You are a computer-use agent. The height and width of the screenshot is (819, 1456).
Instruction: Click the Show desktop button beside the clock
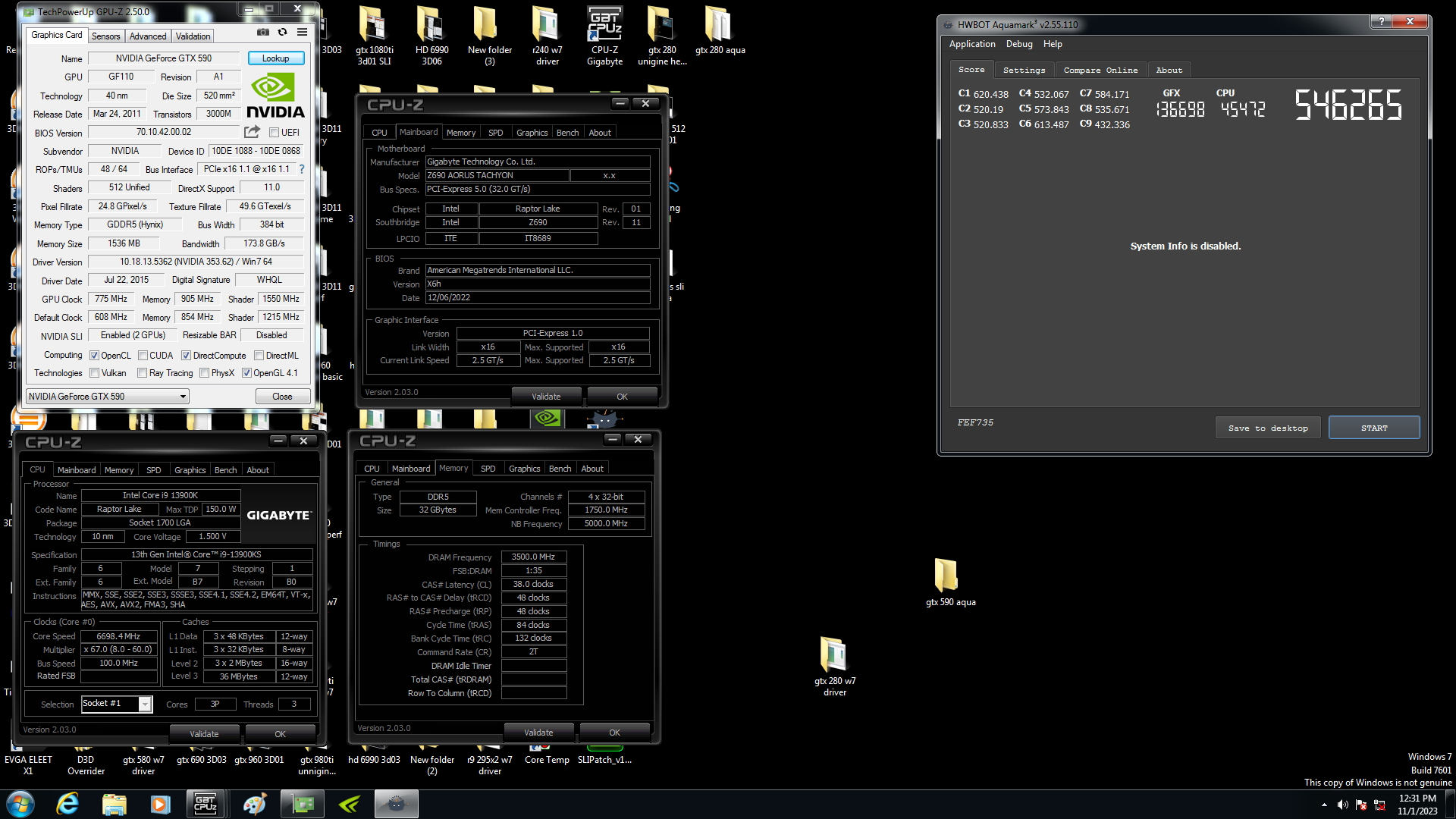pos(1451,804)
